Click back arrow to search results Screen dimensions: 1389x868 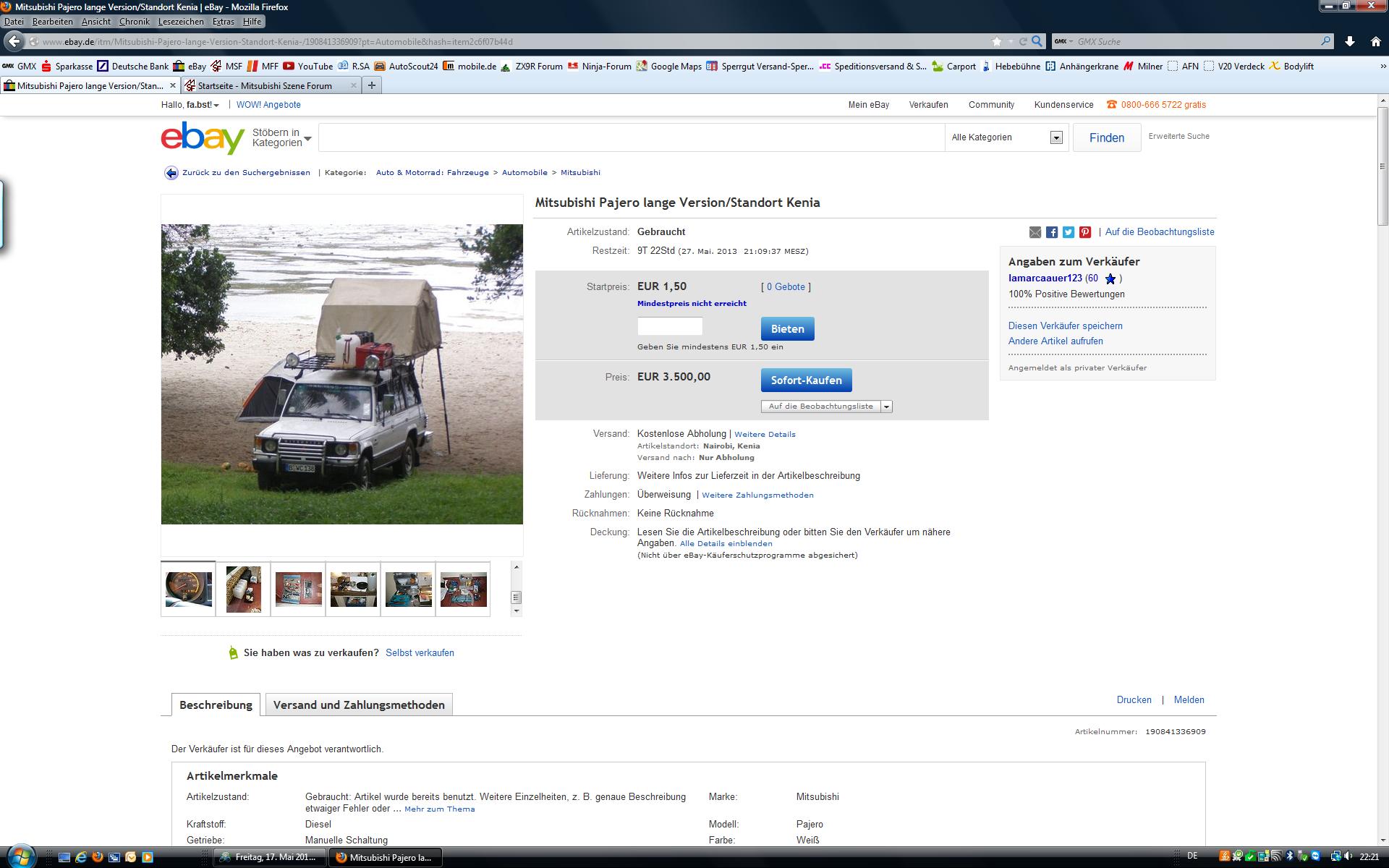(x=171, y=173)
